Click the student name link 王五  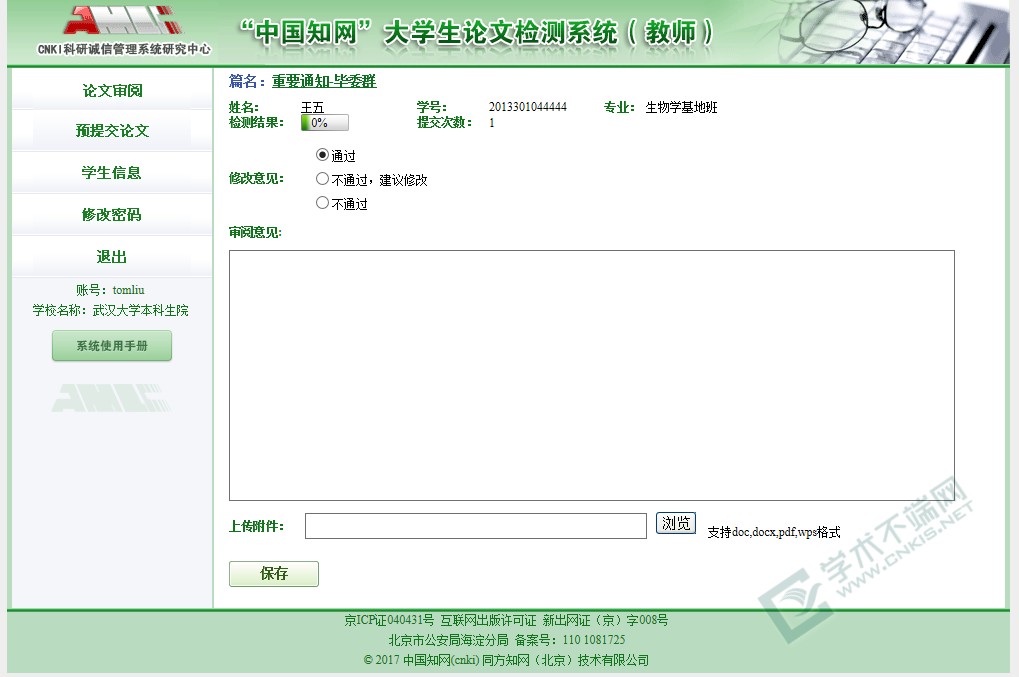[x=312, y=107]
